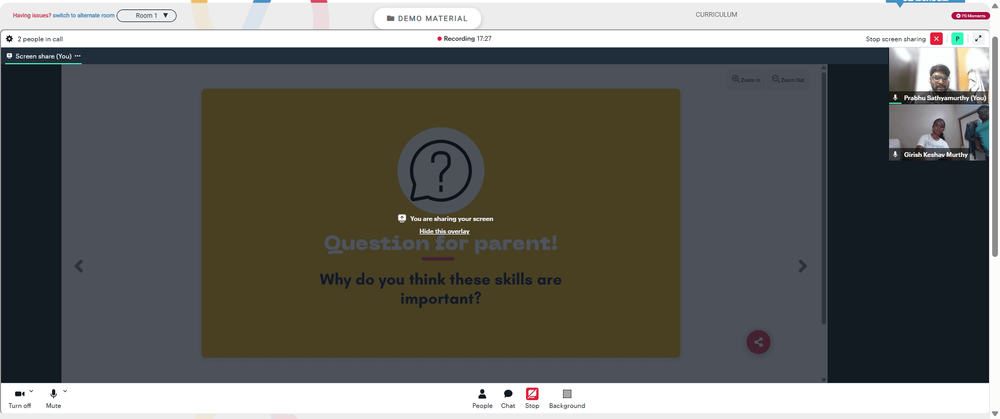Select Prabhu Sathyamurthy's video thumbnail
The height and width of the screenshot is (419, 1000).
click(x=938, y=76)
